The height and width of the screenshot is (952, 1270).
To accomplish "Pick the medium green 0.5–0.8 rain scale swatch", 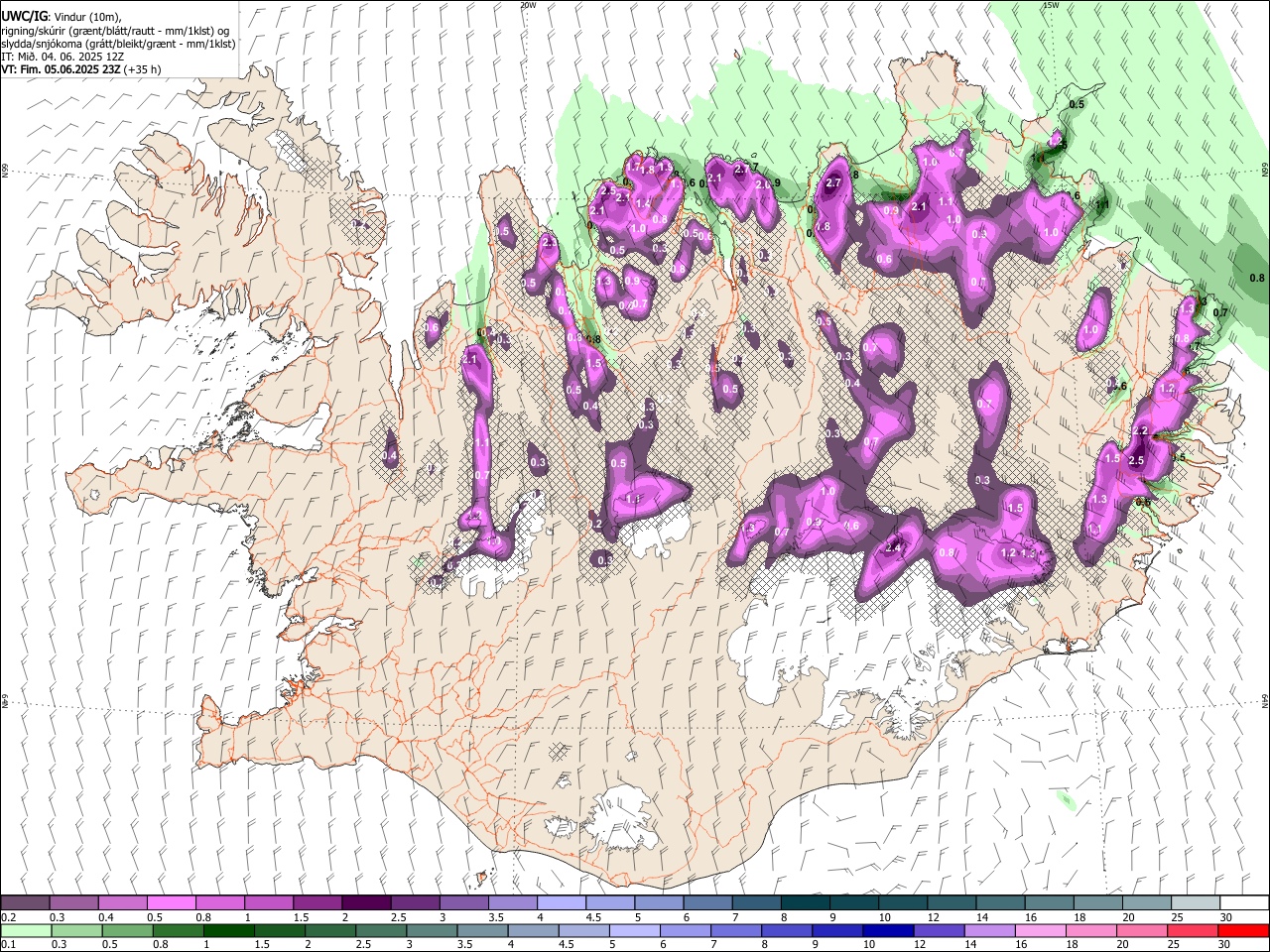I will (x=127, y=930).
